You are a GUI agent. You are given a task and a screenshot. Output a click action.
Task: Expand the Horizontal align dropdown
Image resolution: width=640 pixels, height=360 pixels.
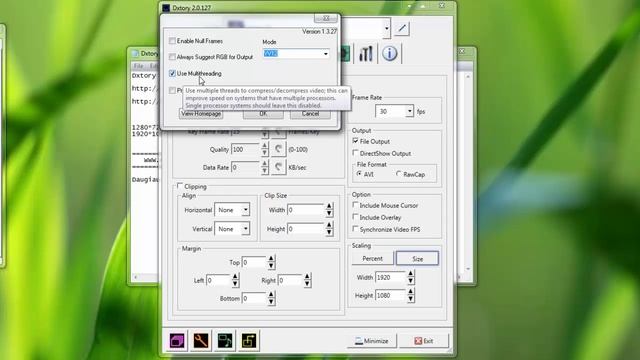point(245,210)
